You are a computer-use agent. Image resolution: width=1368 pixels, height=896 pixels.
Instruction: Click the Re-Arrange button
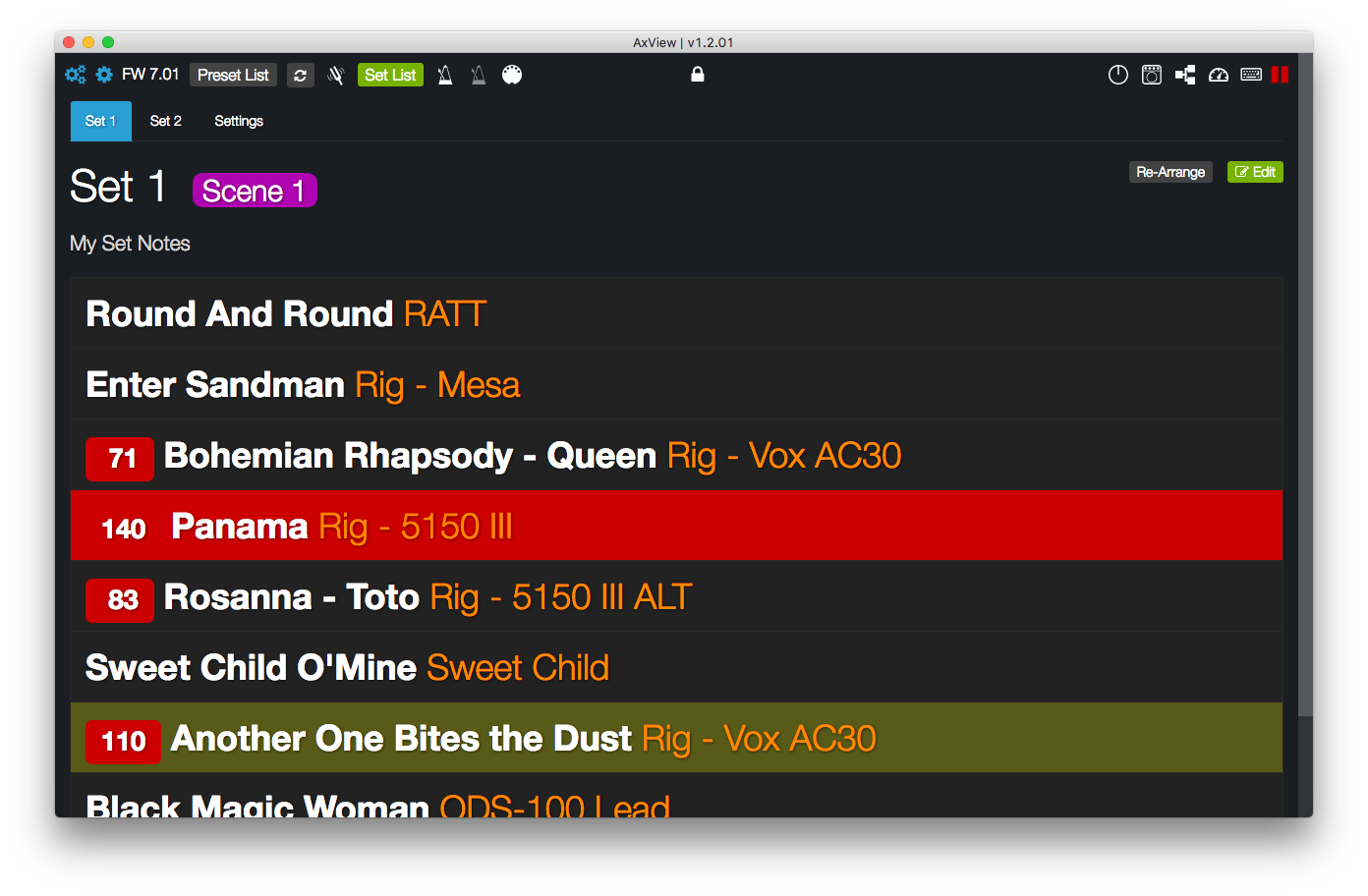pyautogui.click(x=1170, y=172)
